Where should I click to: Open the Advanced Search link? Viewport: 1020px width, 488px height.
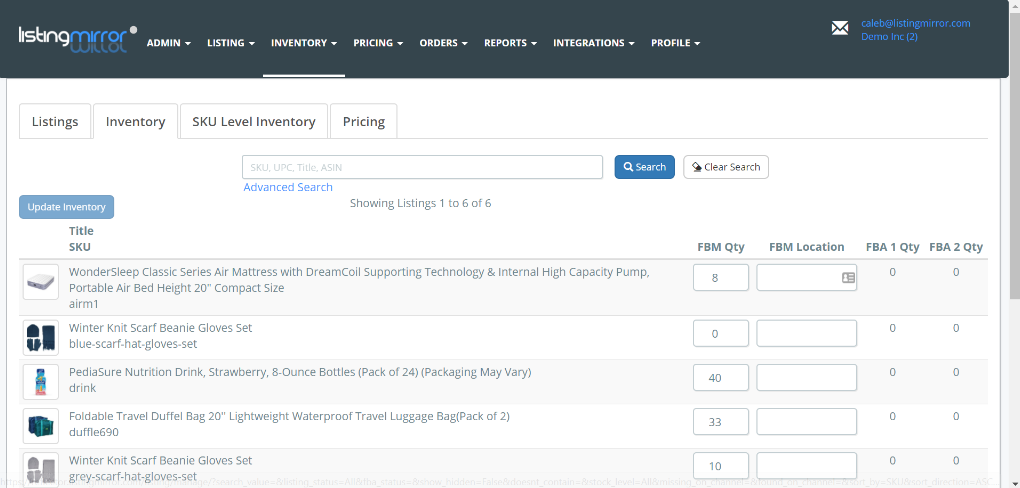[x=288, y=187]
